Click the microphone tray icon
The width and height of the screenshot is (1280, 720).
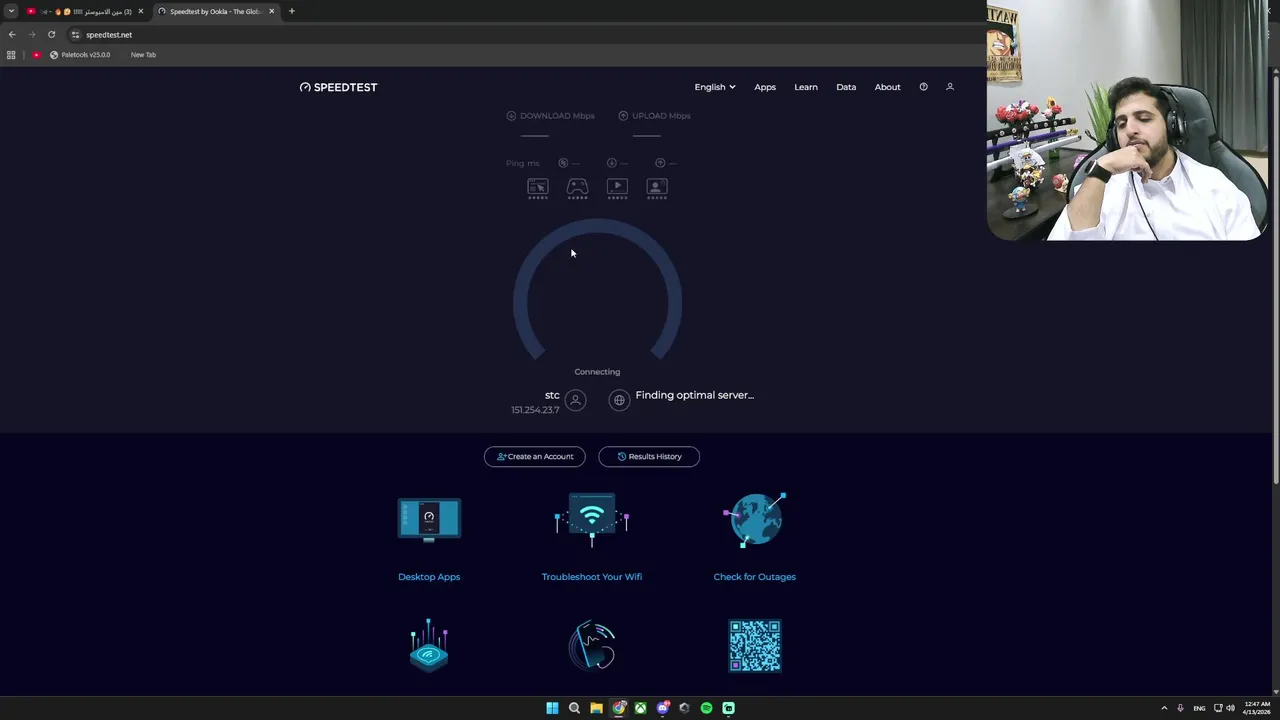(x=1180, y=708)
